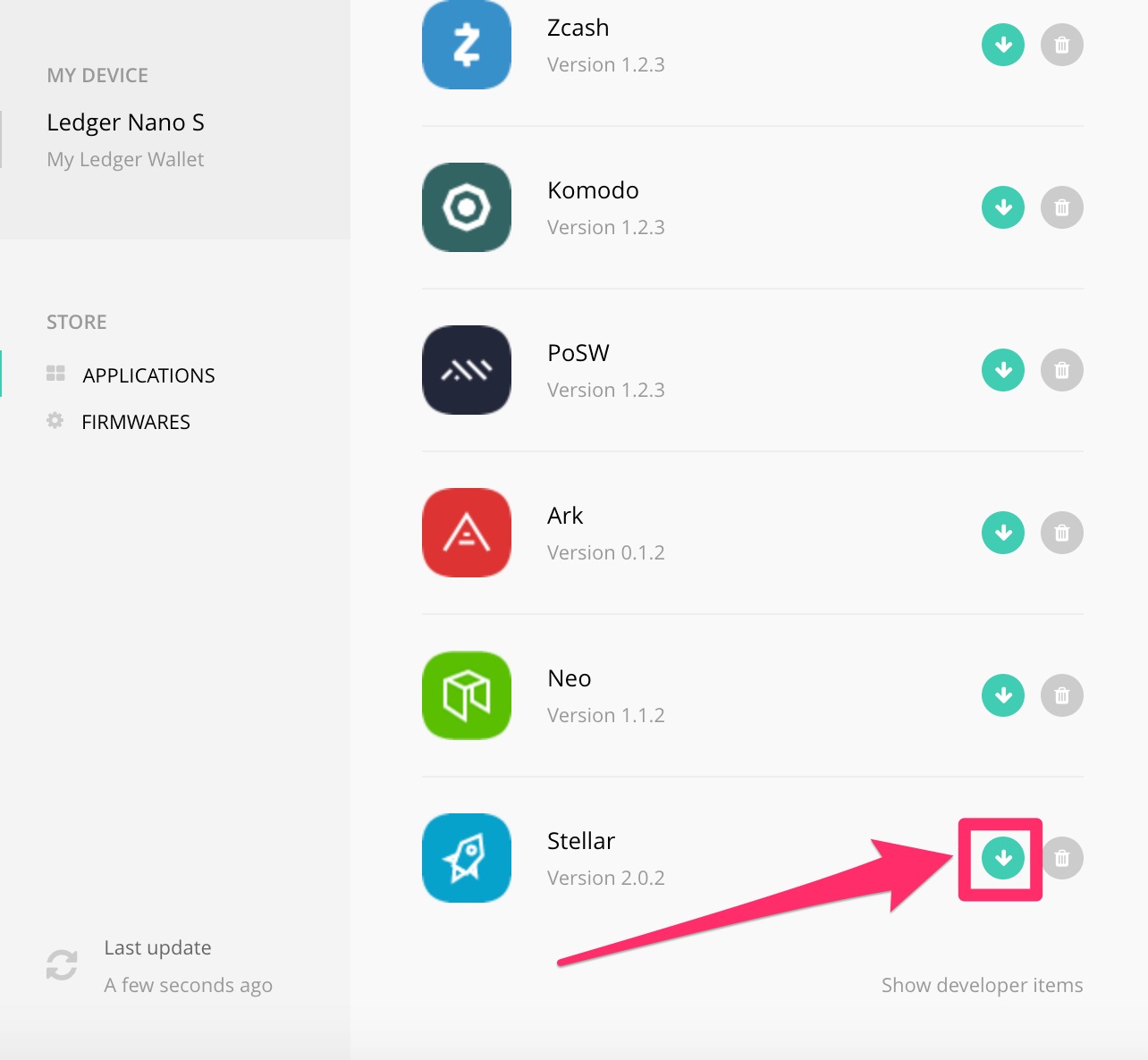Click the Komodo logo icon
The image size is (1148, 1060).
(x=467, y=207)
